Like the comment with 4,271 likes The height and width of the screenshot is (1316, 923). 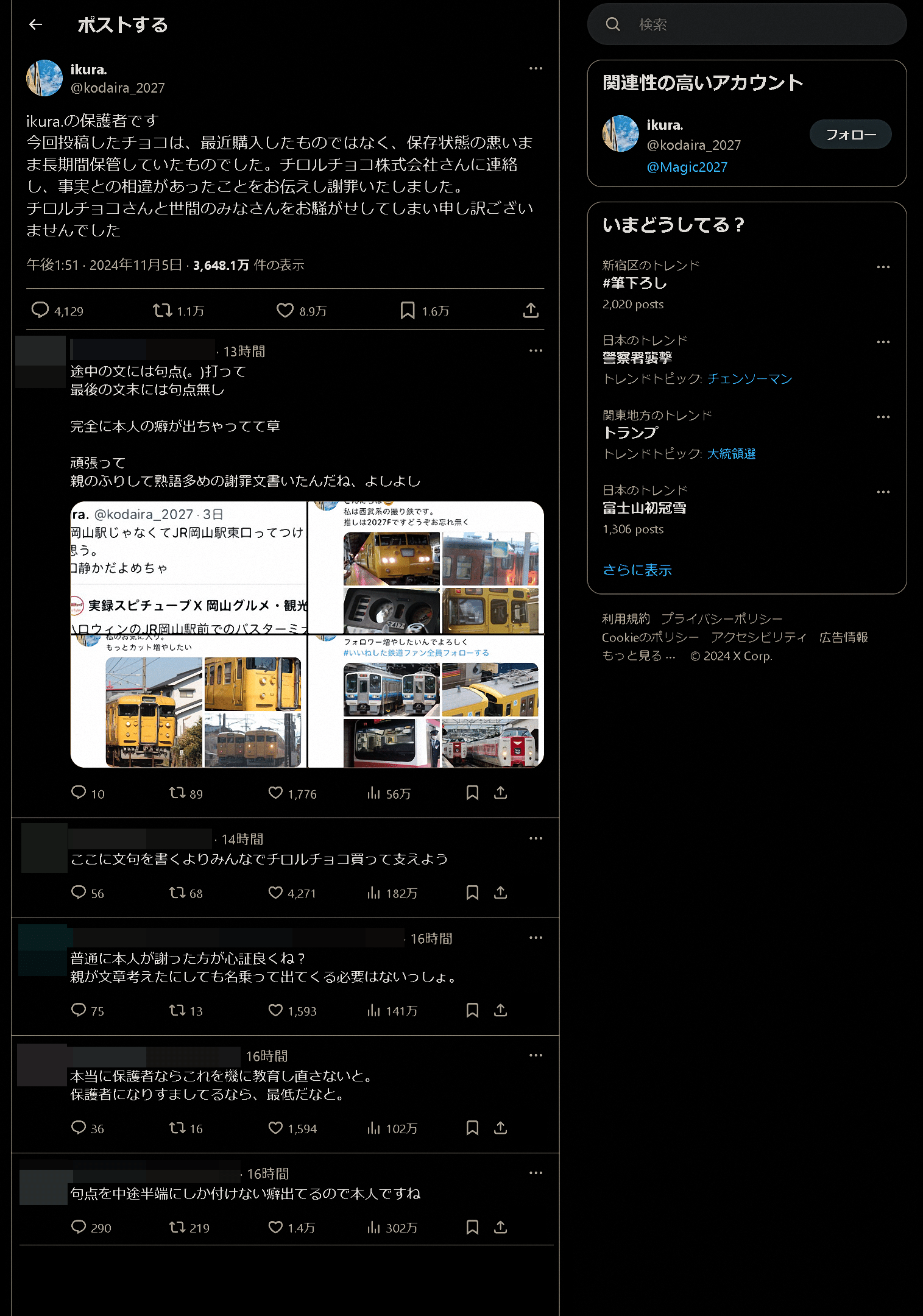coord(275,893)
